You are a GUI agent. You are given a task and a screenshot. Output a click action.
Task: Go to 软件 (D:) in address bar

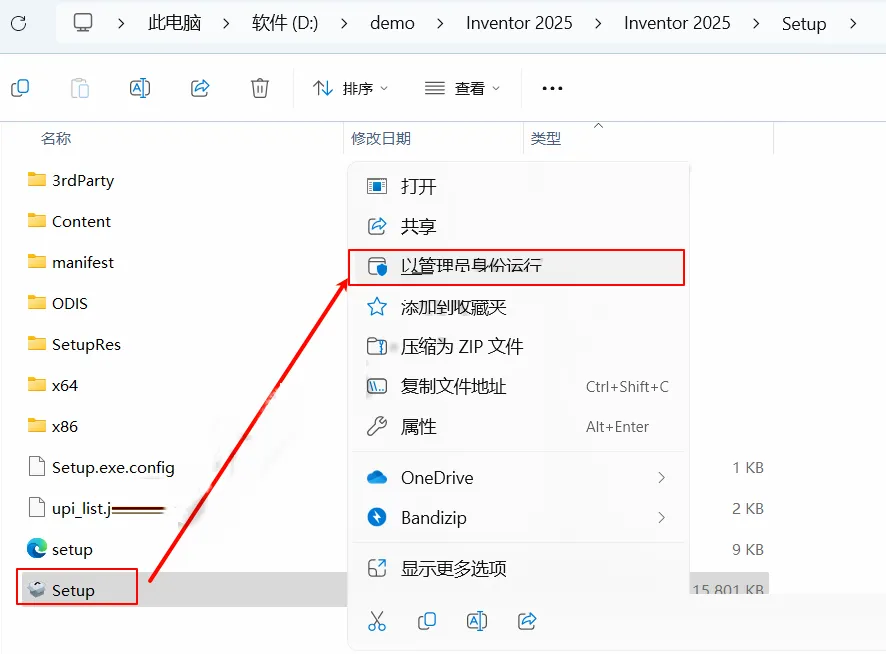coord(285,23)
